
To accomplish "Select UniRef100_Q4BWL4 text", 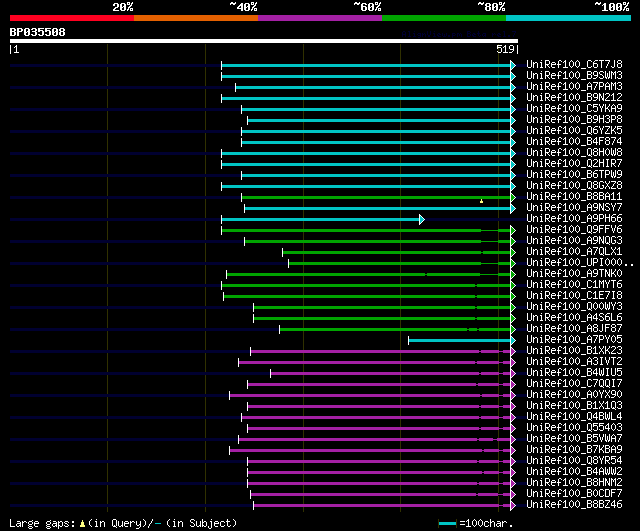I will (574, 417).
